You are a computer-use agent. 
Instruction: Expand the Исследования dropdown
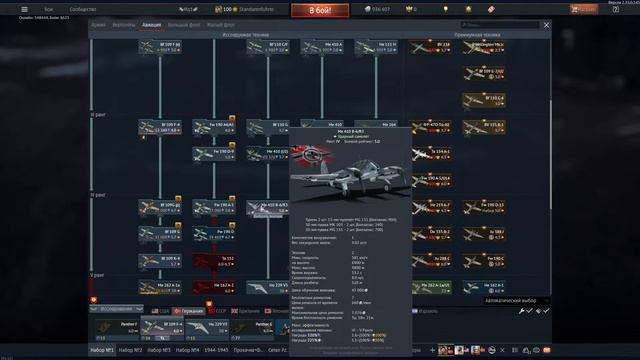click(x=117, y=309)
